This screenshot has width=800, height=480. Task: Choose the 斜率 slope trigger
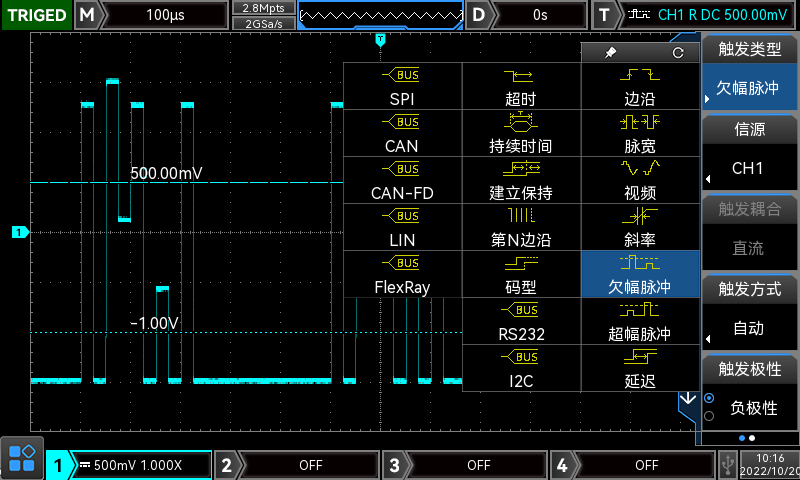(640, 228)
